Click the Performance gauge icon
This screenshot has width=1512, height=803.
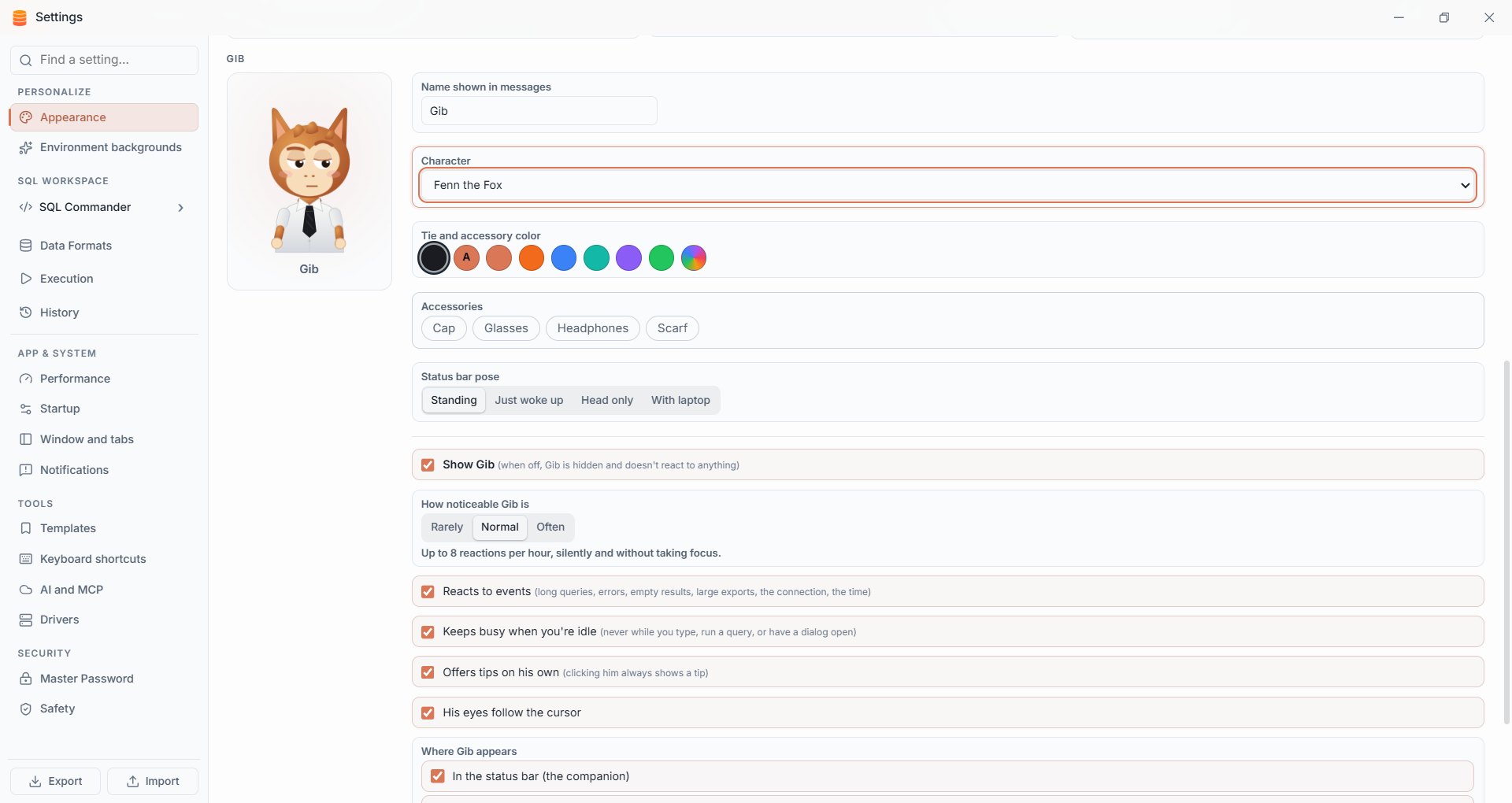point(26,379)
